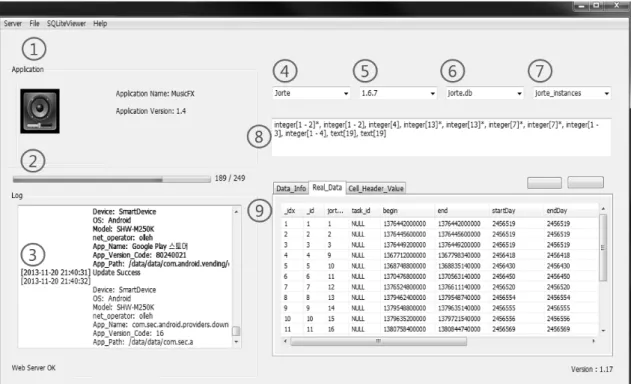631x384 pixels.
Task: Open the SQLiteViewer menu
Action: [66, 23]
